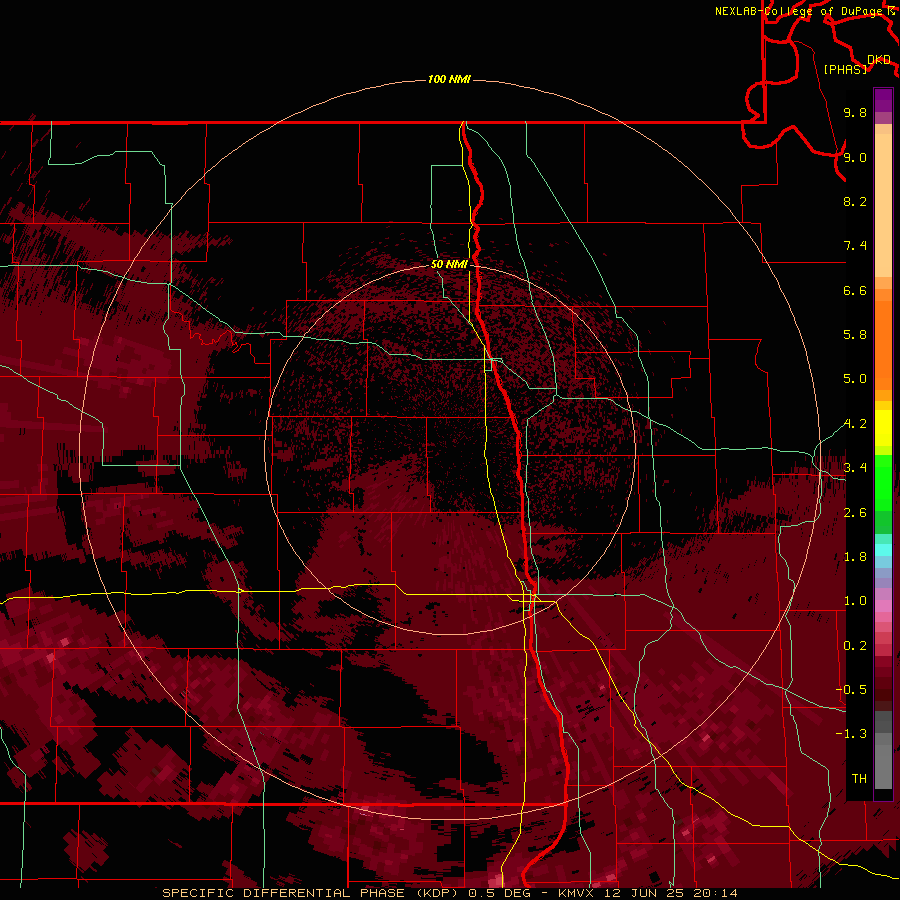
Task: Click the 12 JUN 25 date text
Action: coord(642,893)
